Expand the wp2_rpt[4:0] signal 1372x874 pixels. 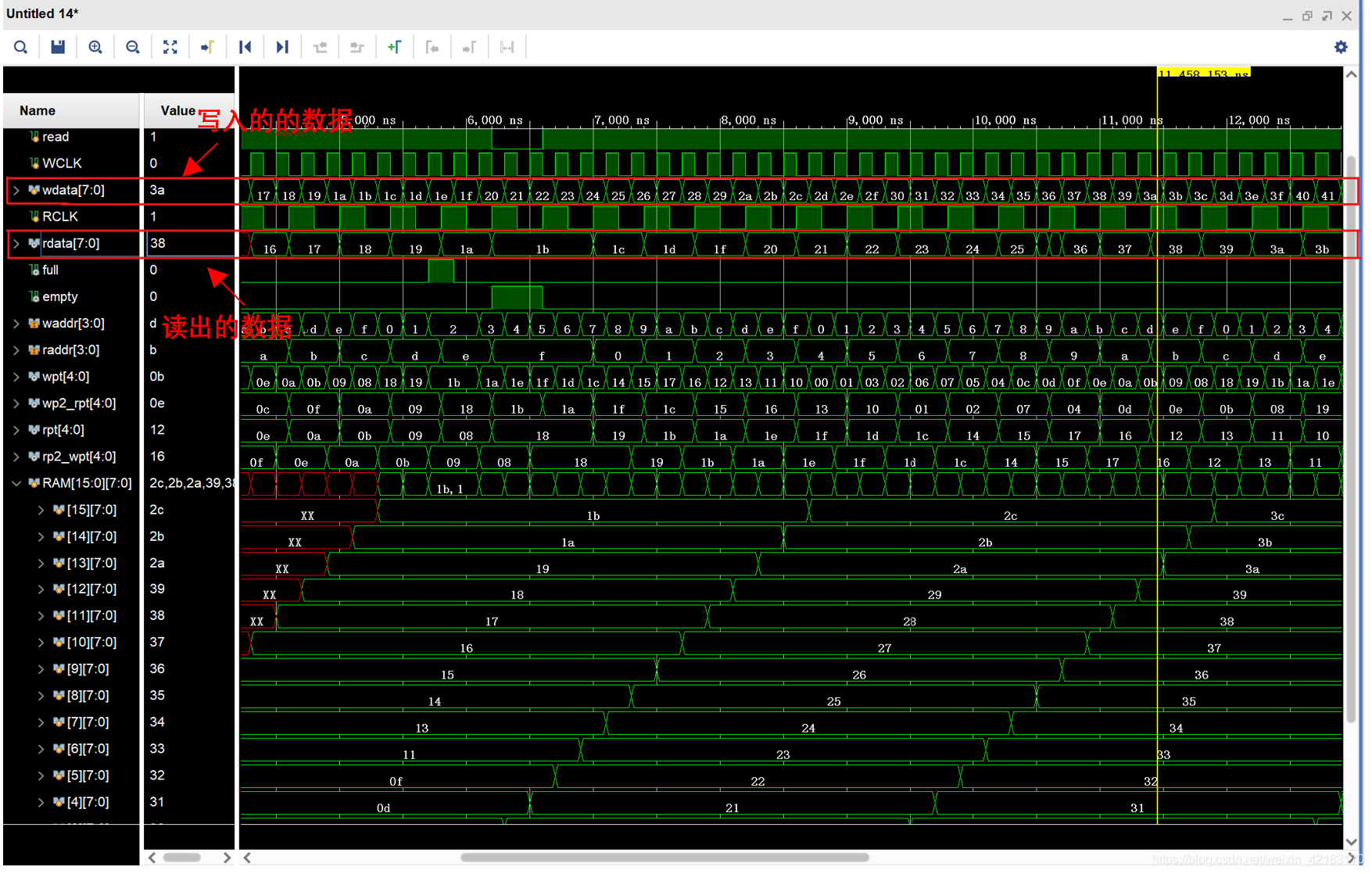pyautogui.click(x=16, y=403)
